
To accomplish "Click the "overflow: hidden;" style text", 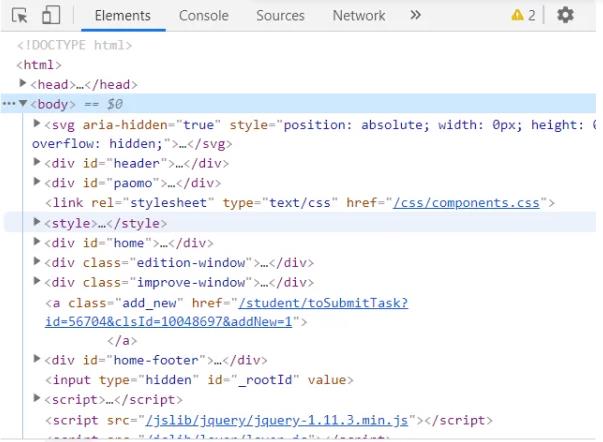I will [97, 144].
